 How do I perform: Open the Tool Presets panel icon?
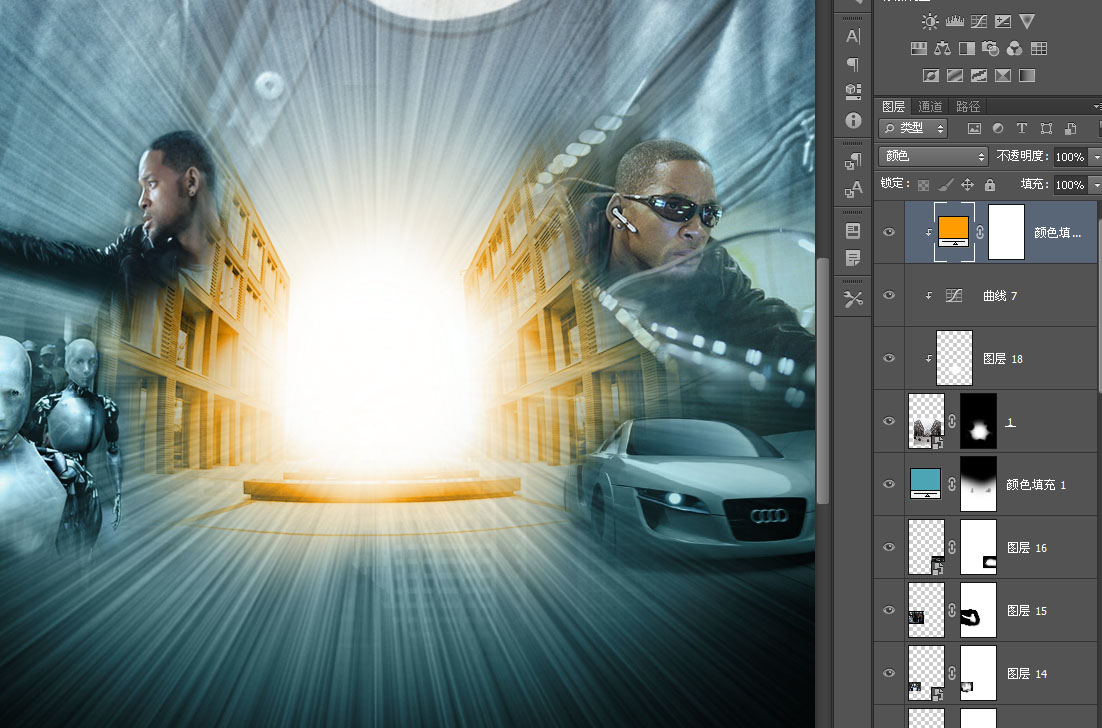853,299
